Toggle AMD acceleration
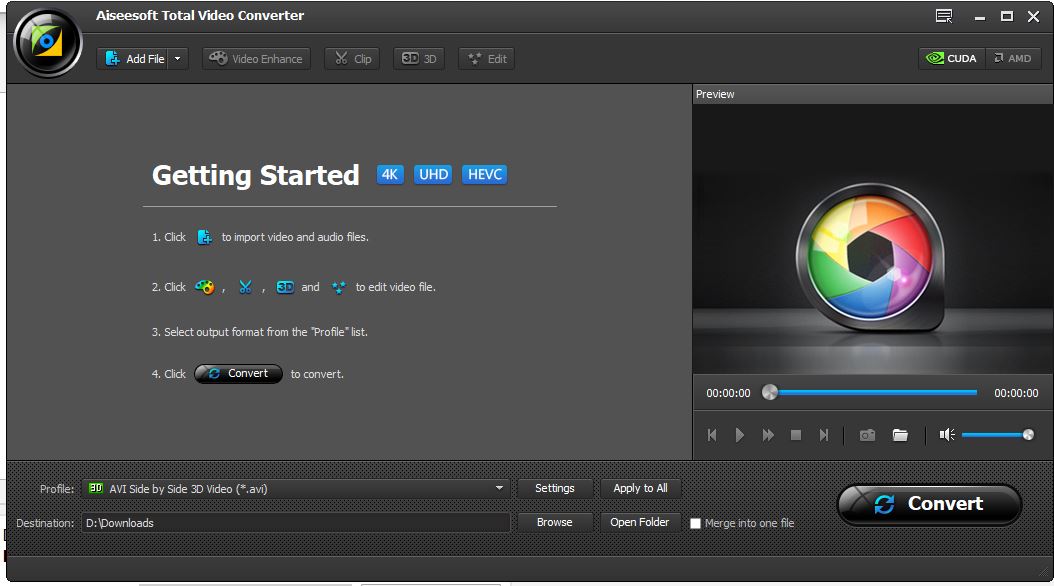The image size is (1054, 586). [1013, 58]
